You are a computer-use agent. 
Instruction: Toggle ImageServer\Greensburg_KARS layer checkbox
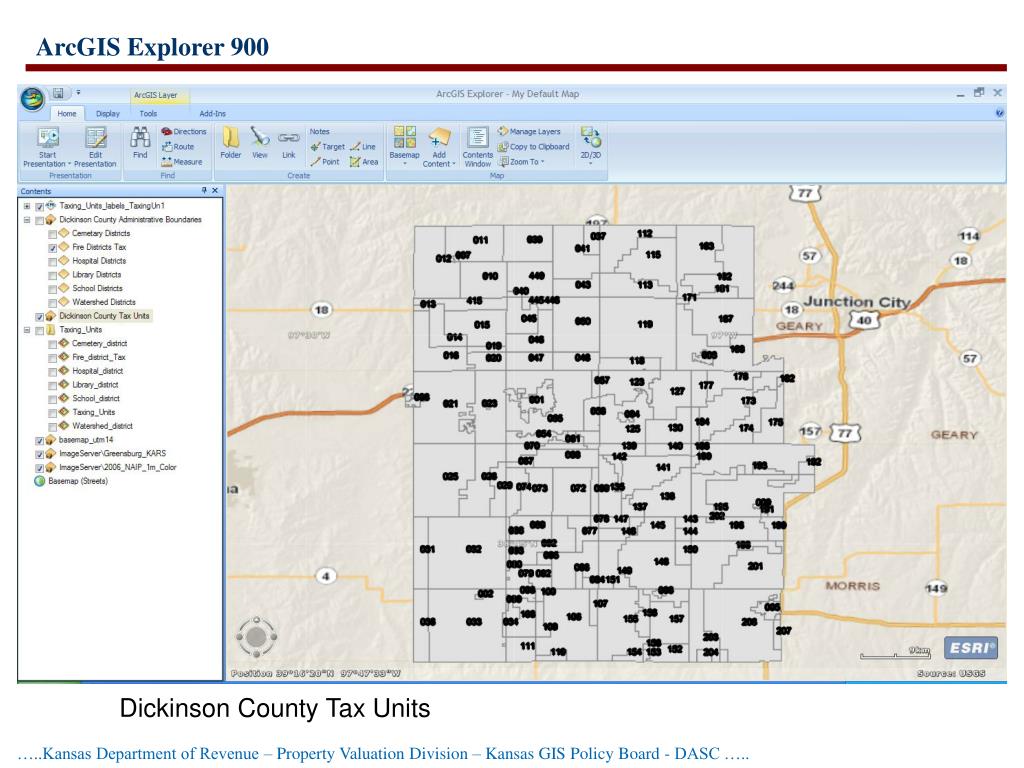tap(40, 455)
